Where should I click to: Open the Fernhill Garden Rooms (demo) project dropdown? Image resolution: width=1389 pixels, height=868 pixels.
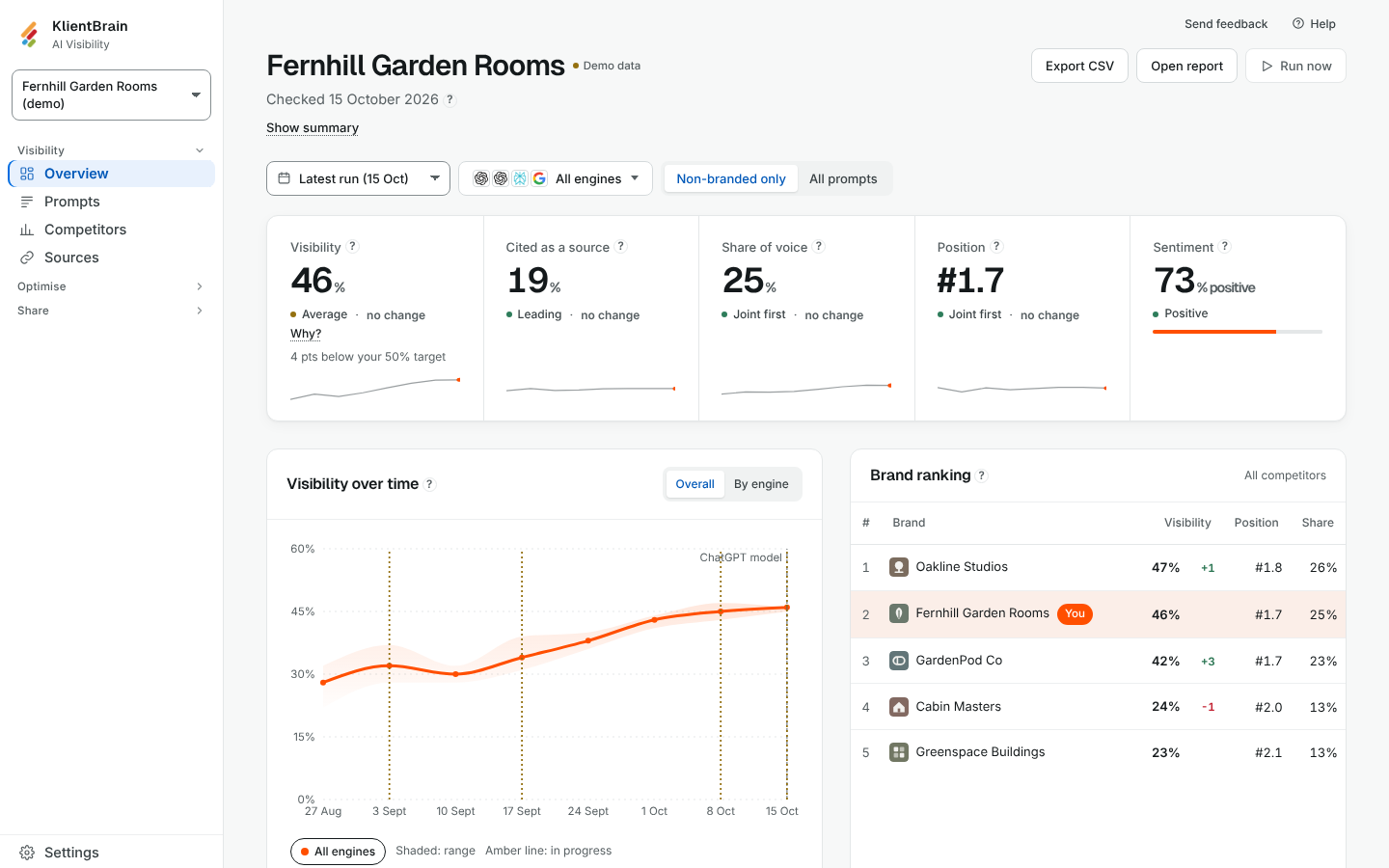111,95
